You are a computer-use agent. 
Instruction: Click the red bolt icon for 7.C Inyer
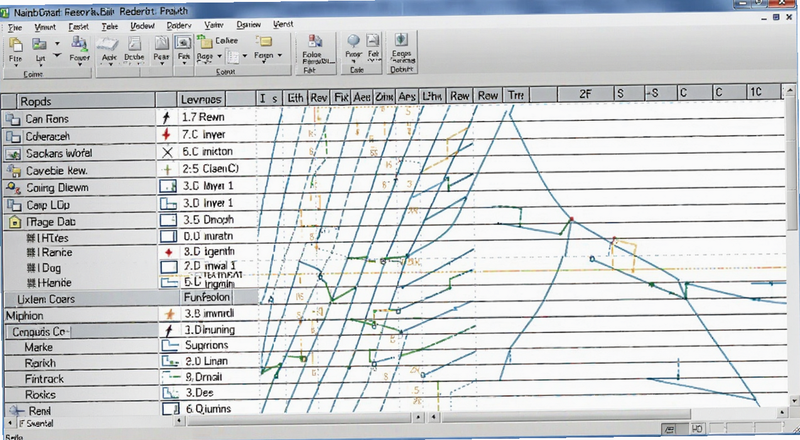tap(166, 134)
